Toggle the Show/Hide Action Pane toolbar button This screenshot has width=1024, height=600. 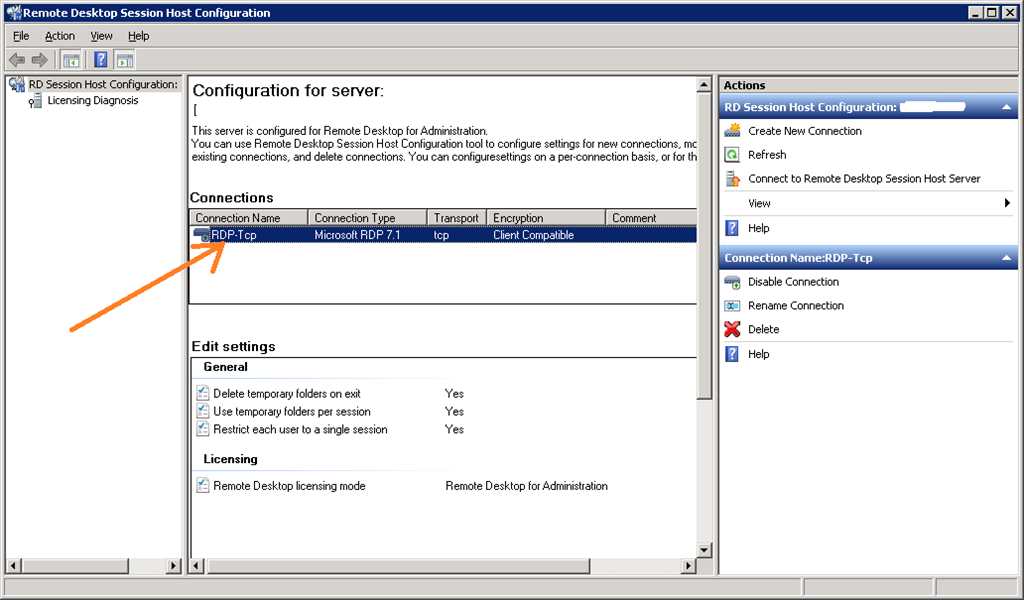coord(124,60)
